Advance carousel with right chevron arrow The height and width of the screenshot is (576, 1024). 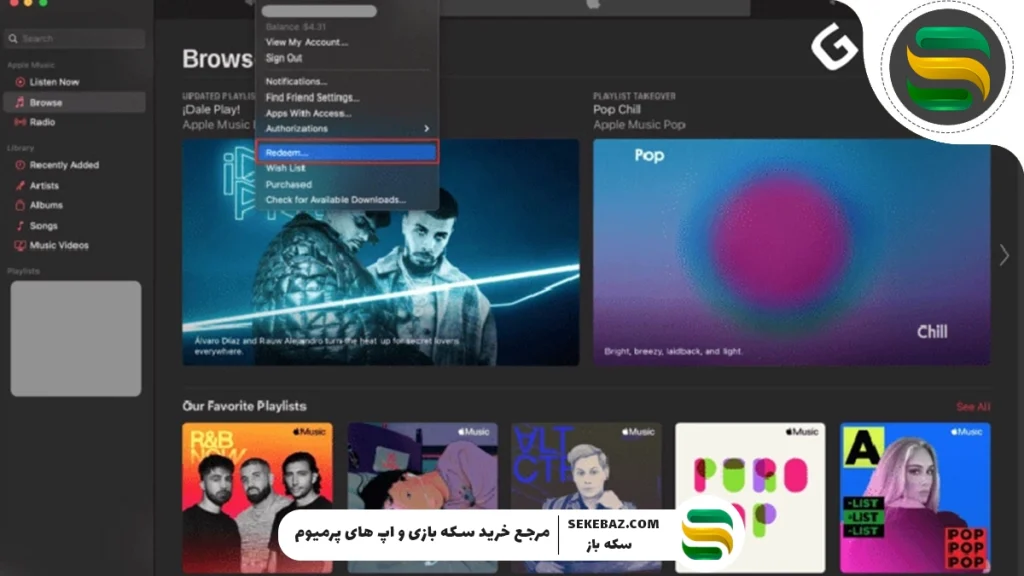[1004, 255]
